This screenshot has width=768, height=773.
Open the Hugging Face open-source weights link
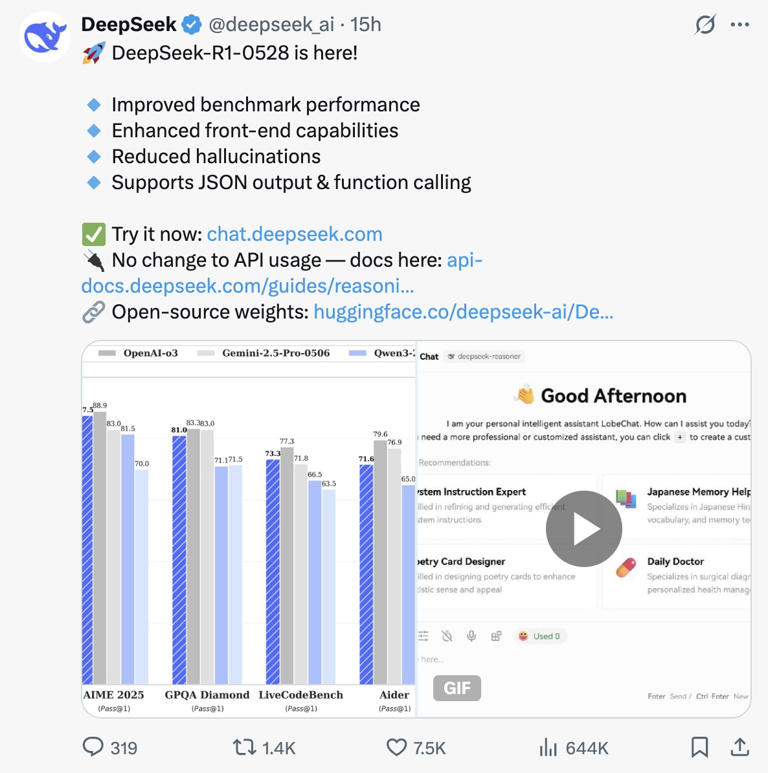(463, 312)
